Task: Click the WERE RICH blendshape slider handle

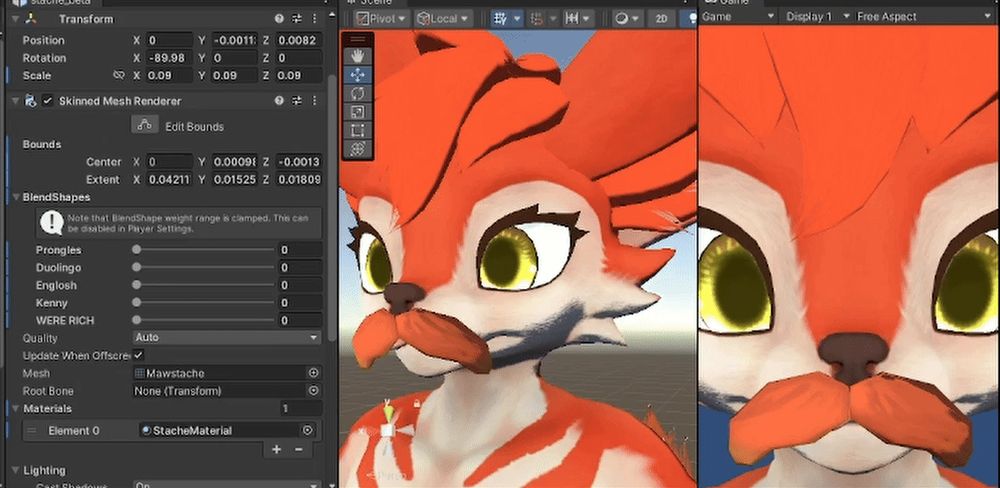Action: point(136,320)
